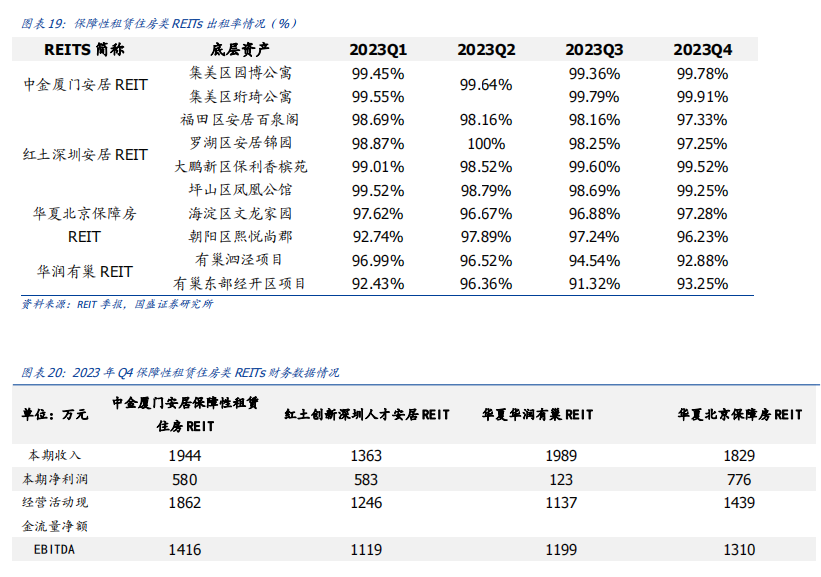The image size is (821, 577).
Task: Select the 资料来源 source note
Action: [117, 304]
